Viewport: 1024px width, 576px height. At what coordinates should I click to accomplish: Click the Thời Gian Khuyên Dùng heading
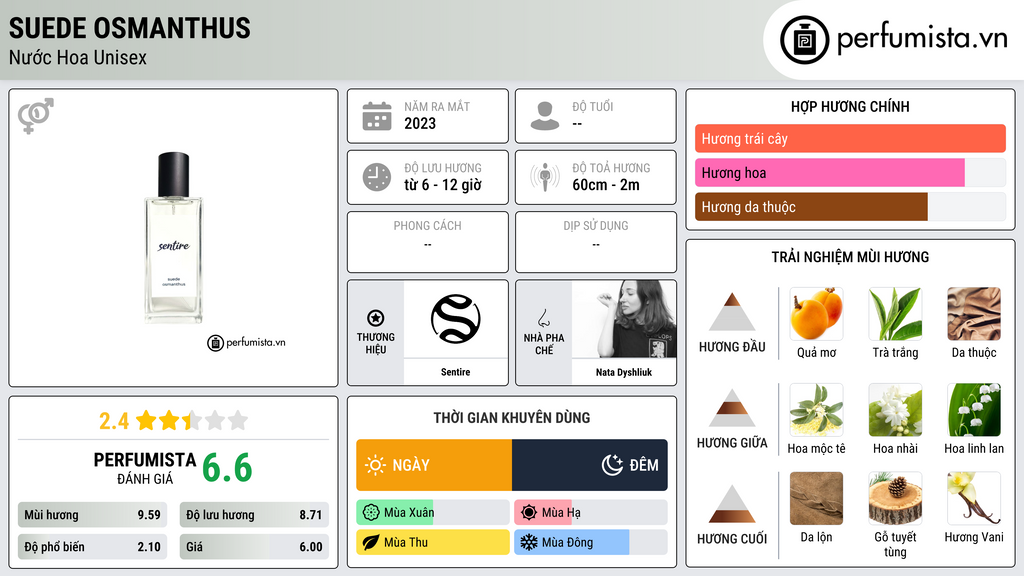tap(512, 417)
